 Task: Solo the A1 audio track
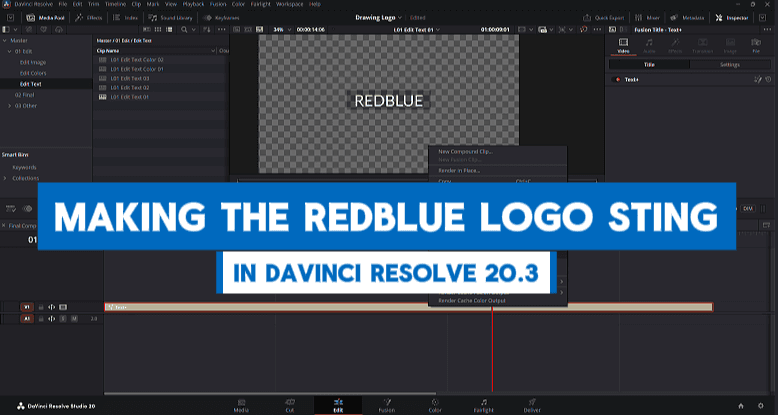[x=63, y=319]
